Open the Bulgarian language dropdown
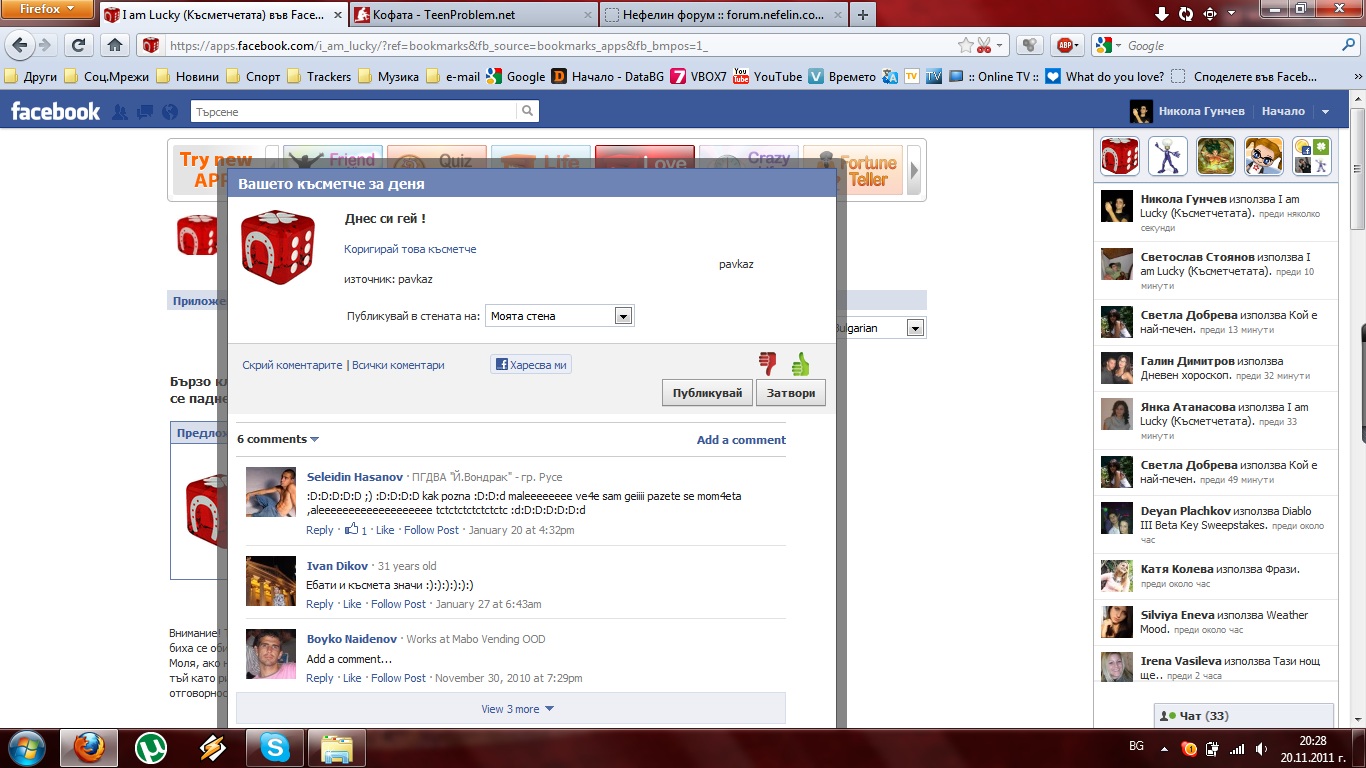1366x768 pixels. coord(915,328)
